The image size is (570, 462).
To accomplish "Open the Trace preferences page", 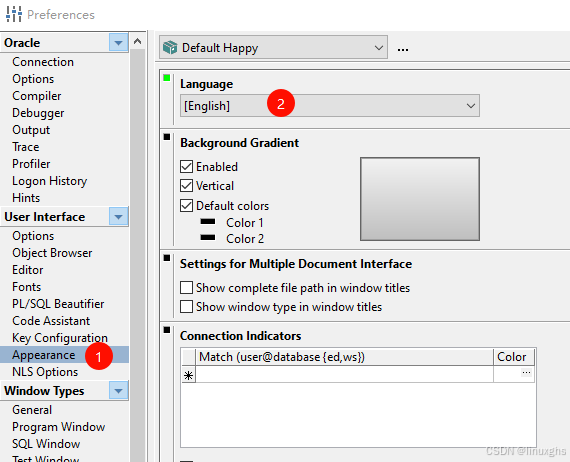I will 25,147.
